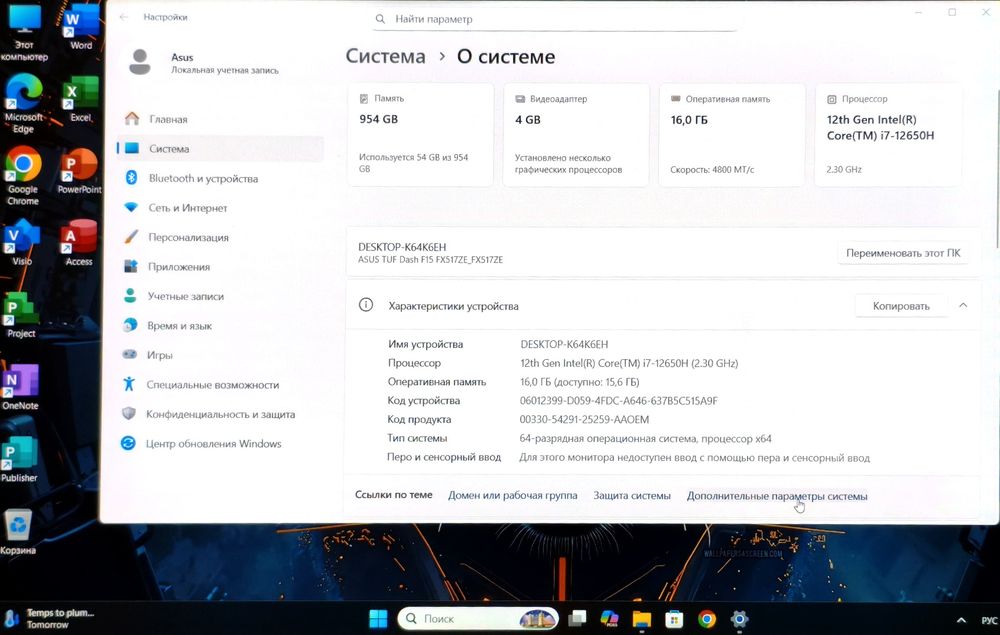This screenshot has height=635, width=1000.
Task: Open Word desktop shortcut
Action: (x=81, y=29)
